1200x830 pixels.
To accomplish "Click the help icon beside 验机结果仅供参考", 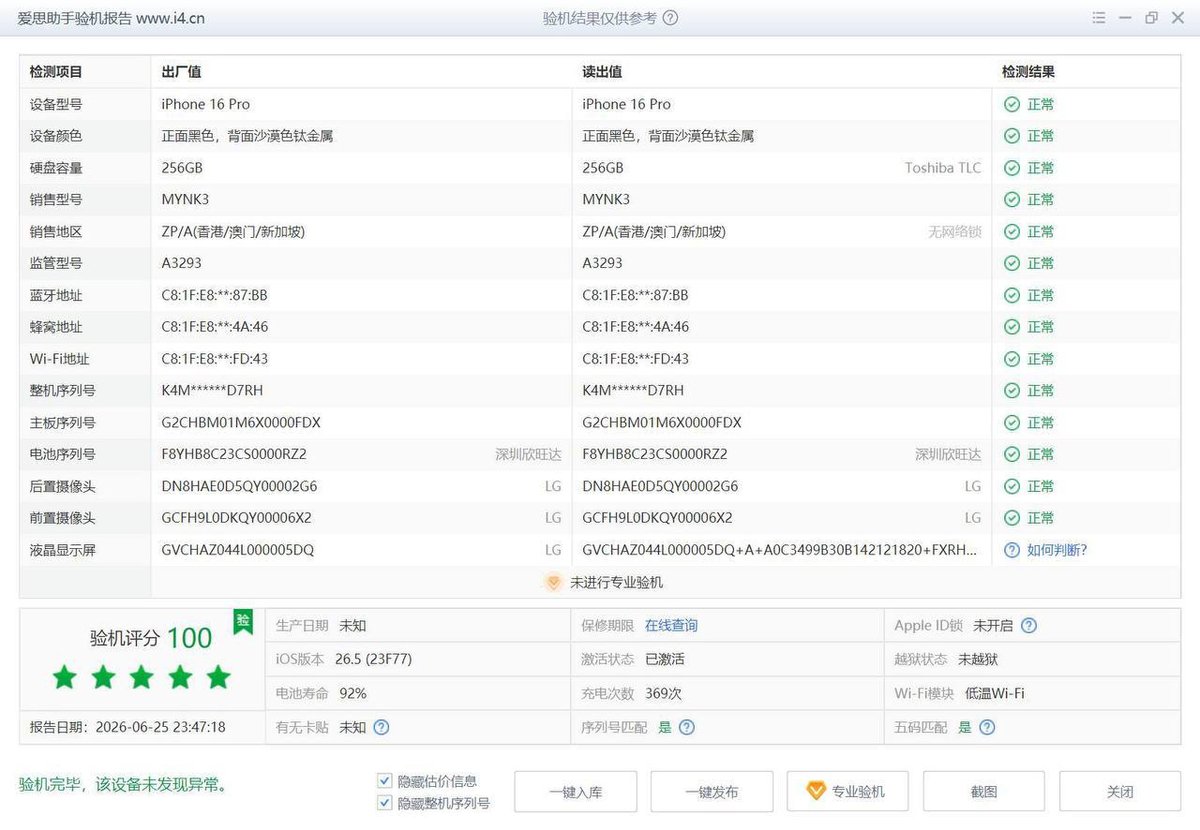I will 670,18.
